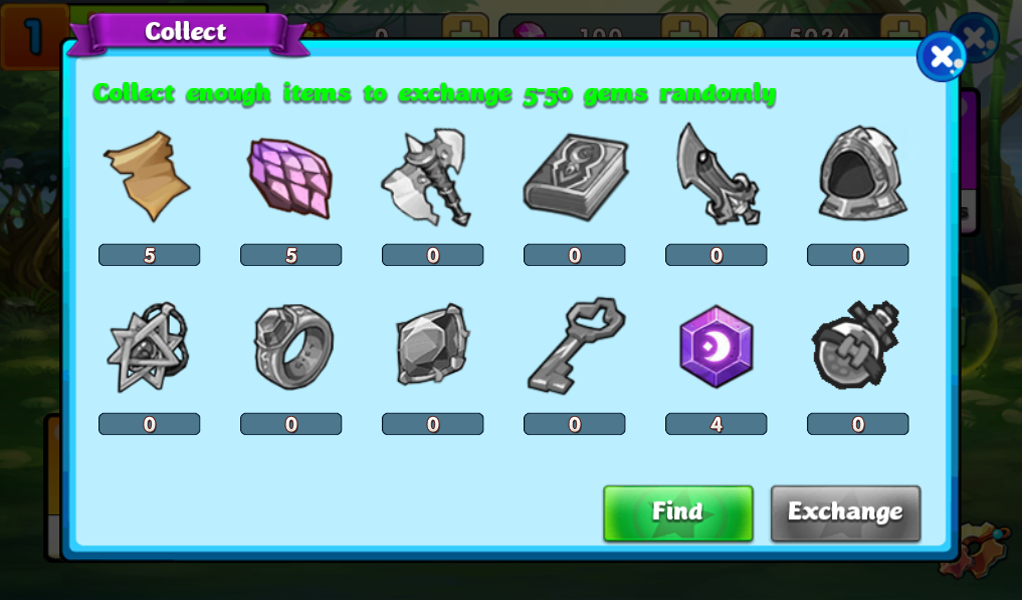1022x600 pixels.
Task: Click the green Find button
Action: pyautogui.click(x=678, y=513)
